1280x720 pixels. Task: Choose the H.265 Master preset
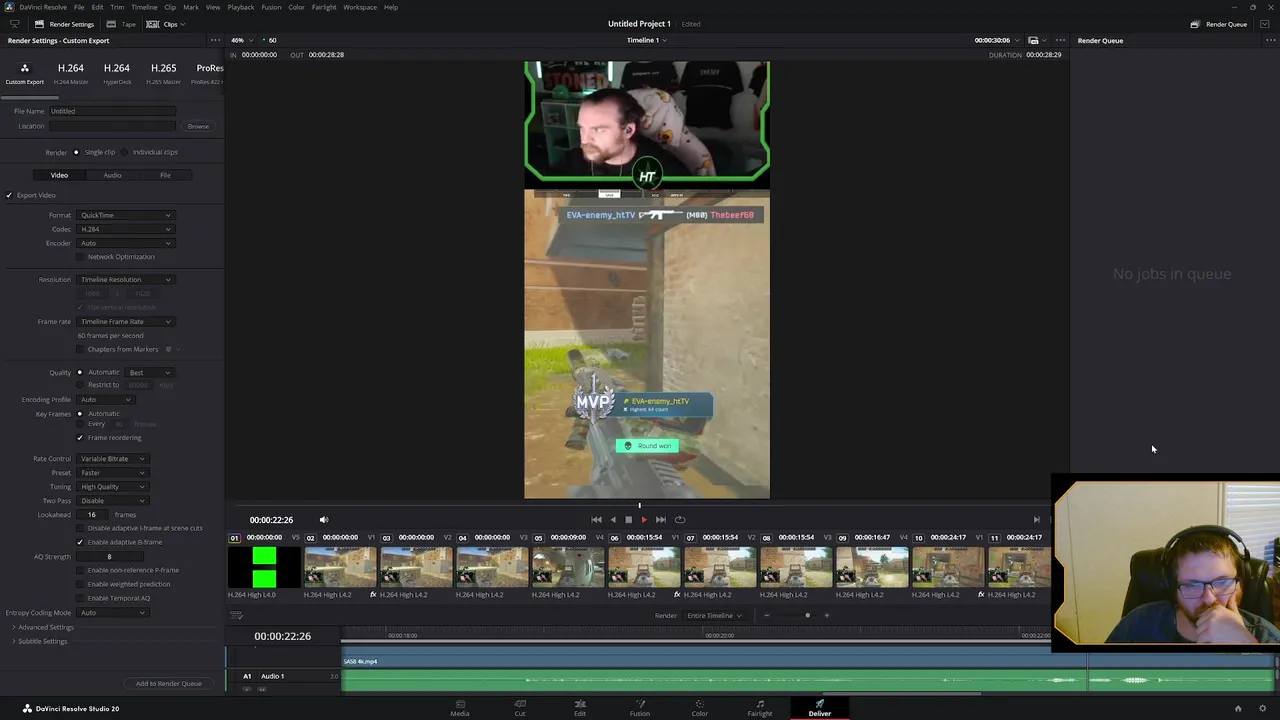[163, 73]
